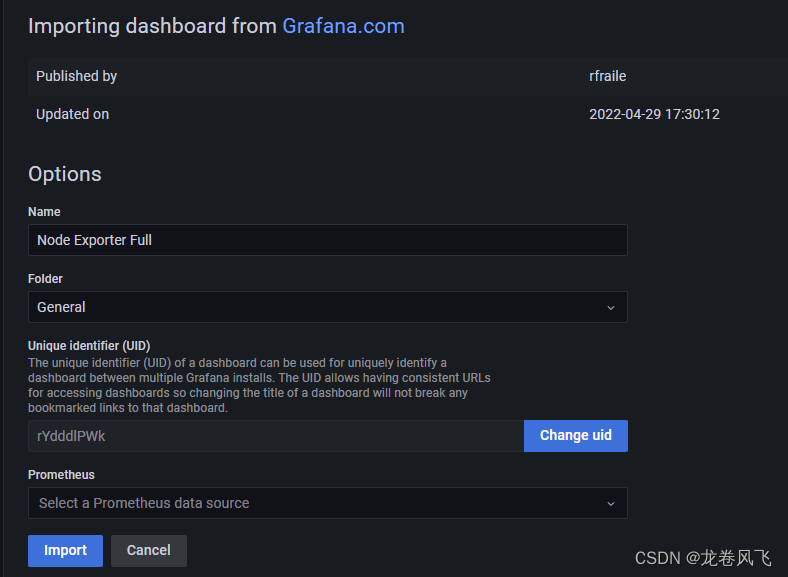Click the Updated on label
788x577 pixels.
[72, 115]
